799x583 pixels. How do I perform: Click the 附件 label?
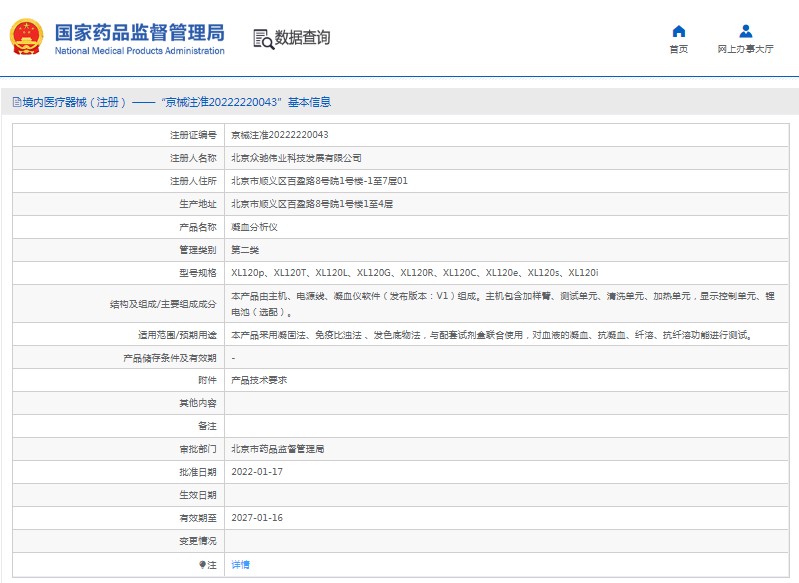pos(207,380)
